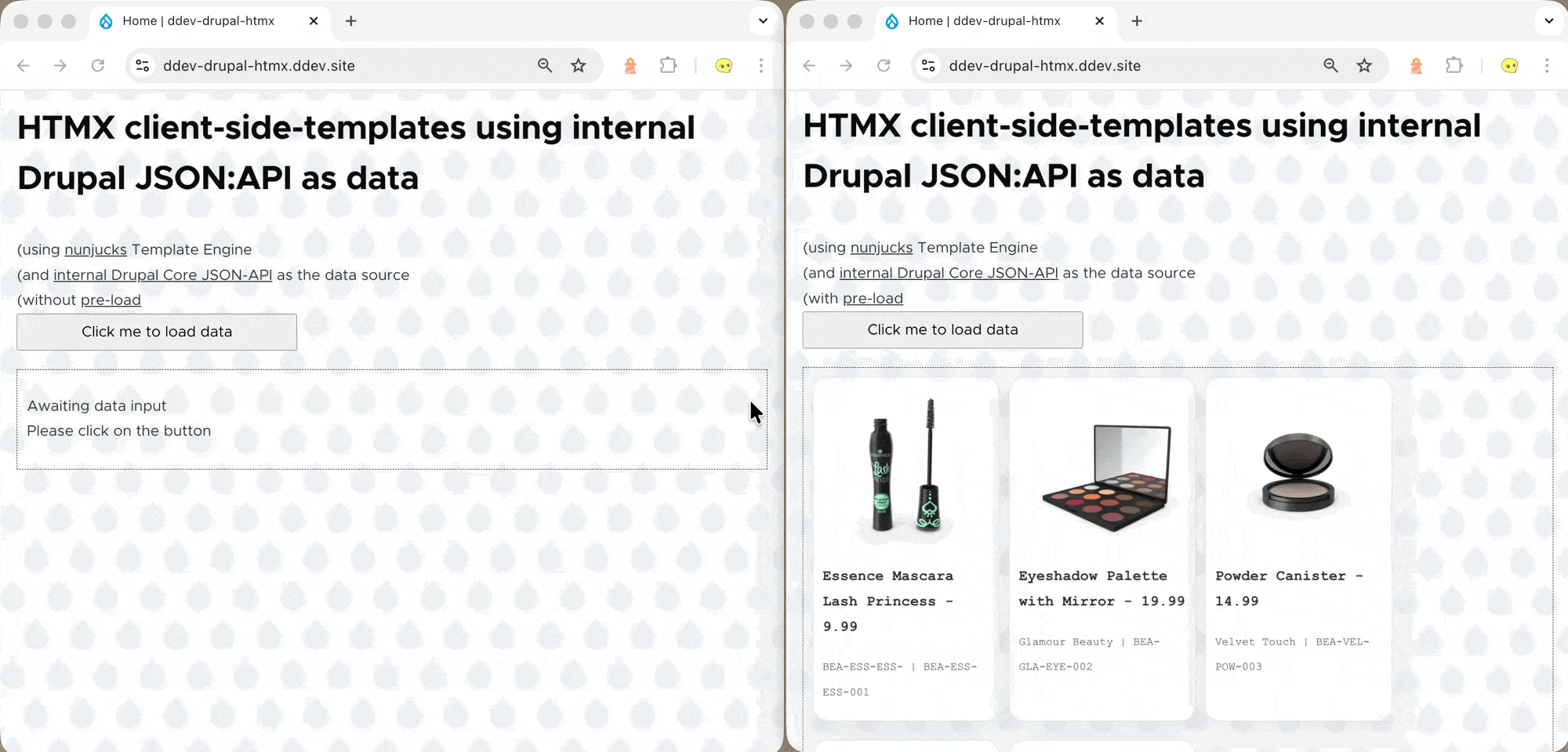Click 'Click me to load data' in right page
This screenshot has width=1568, height=752.
tap(942, 330)
